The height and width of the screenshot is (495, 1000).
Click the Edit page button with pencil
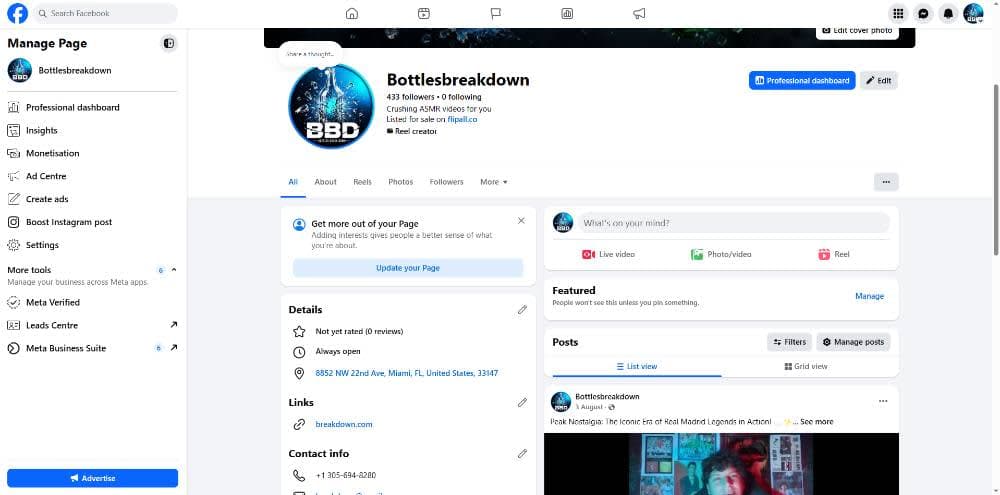coord(879,80)
